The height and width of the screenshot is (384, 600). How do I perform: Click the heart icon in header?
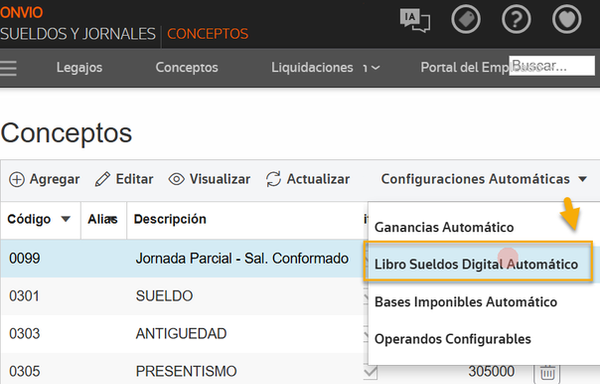coord(567,19)
